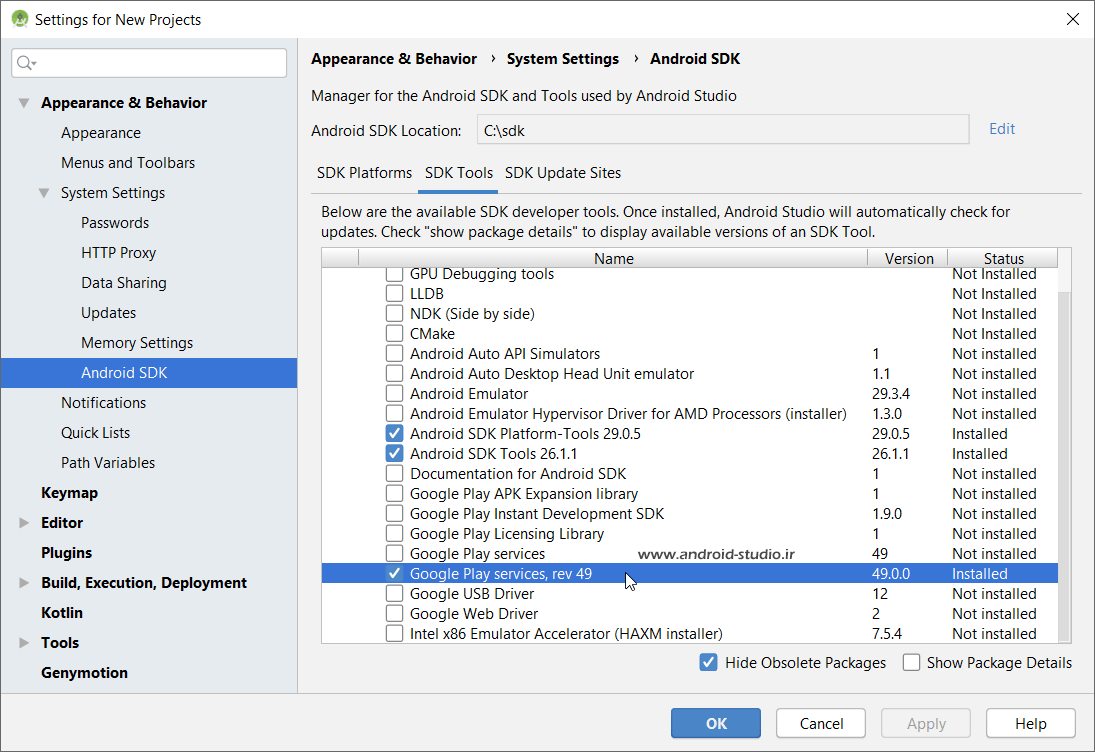Select Documentation for Android SDK row

pos(689,474)
